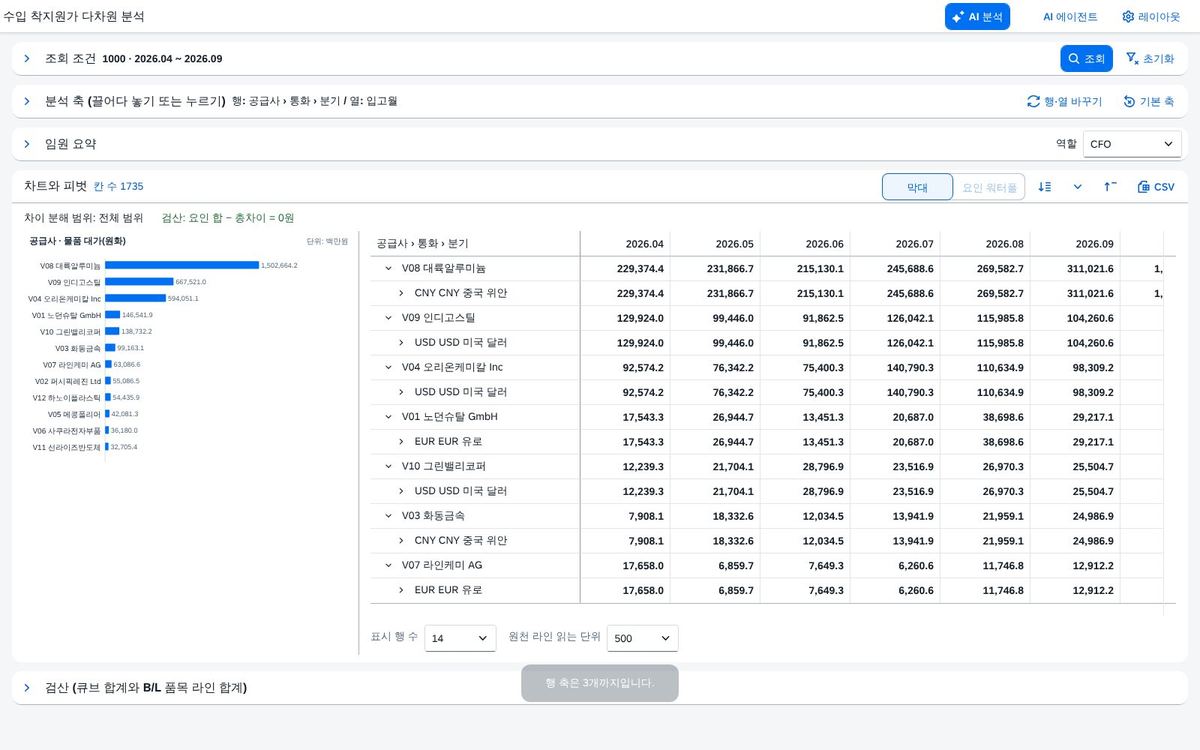Collapse V04 오리온케미칼 Inc row
Screen dimensions: 1200x750
(x=389, y=367)
